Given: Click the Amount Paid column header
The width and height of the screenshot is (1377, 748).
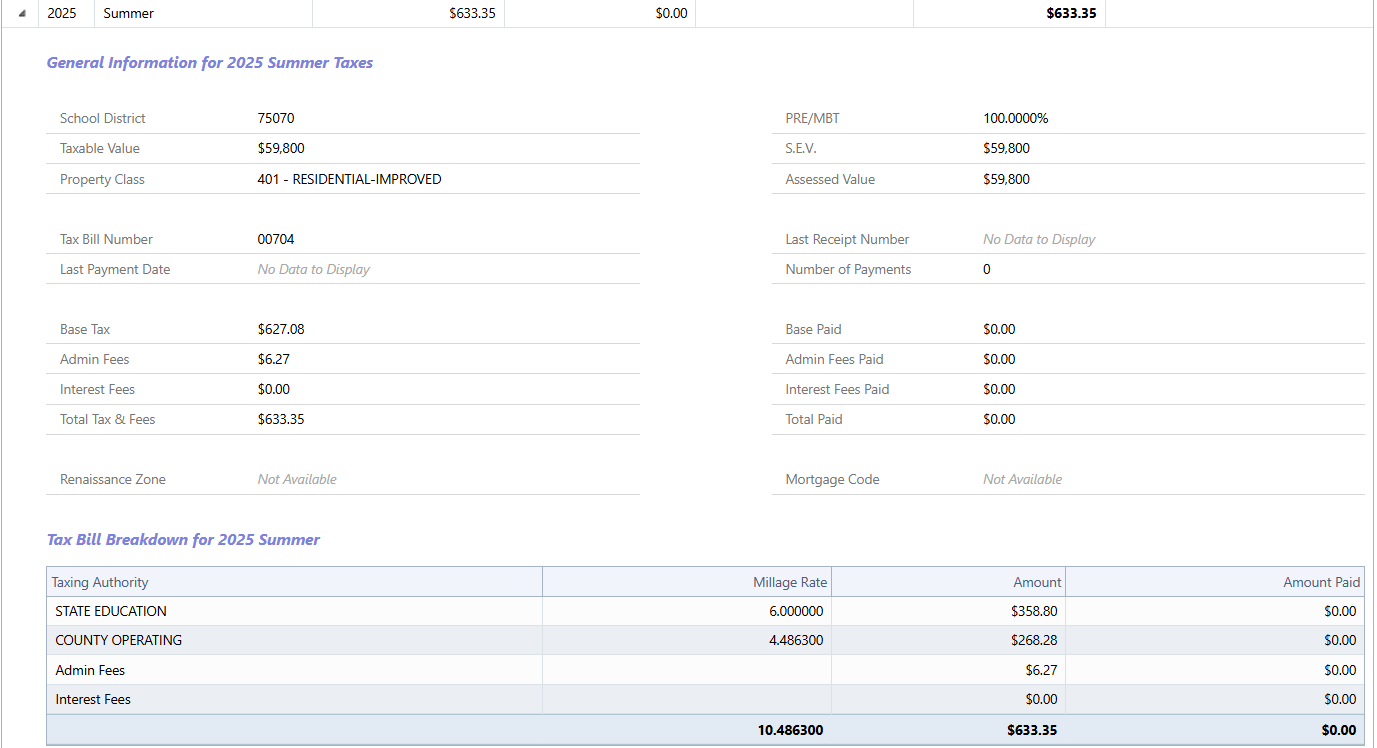Looking at the screenshot, I should point(1321,582).
